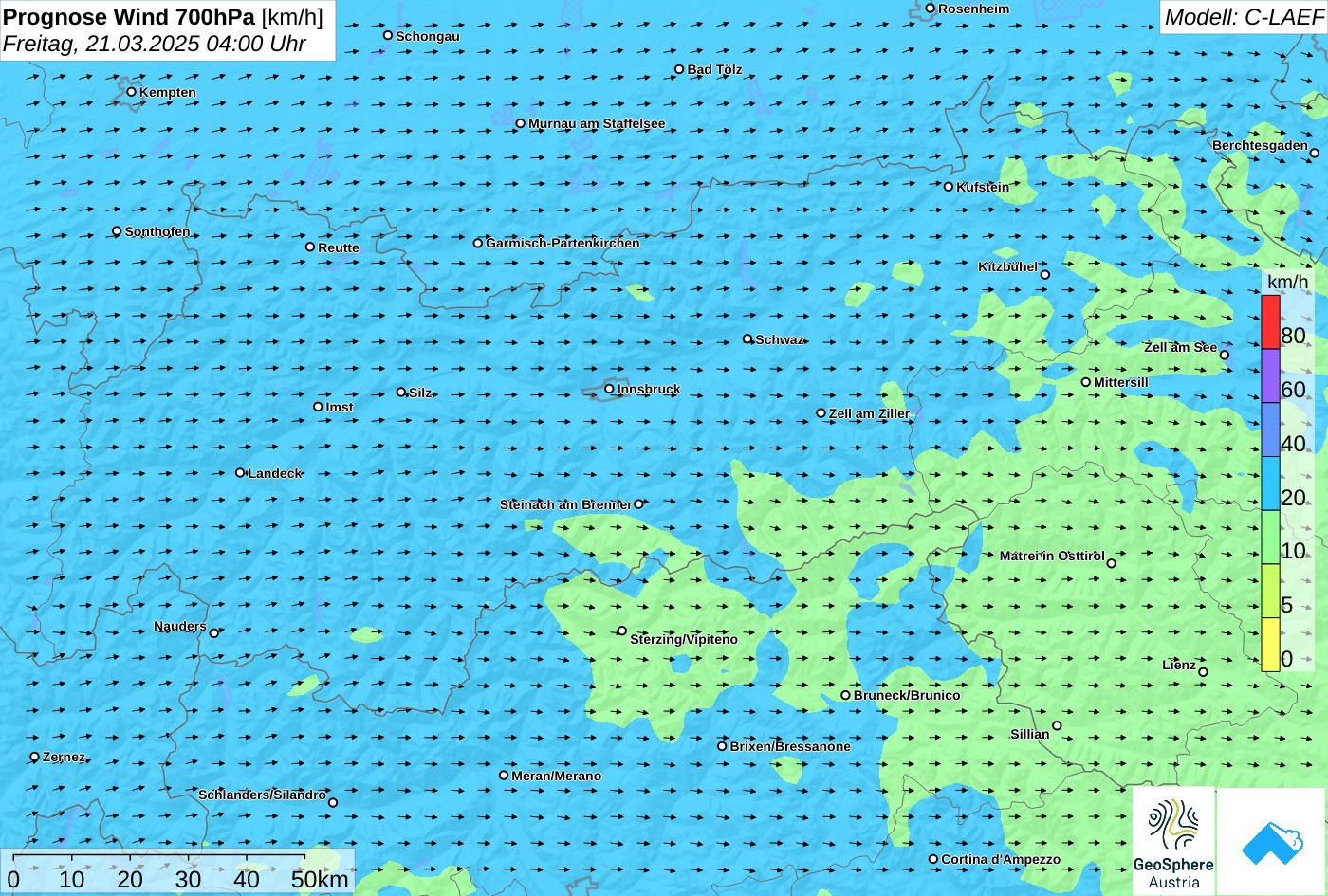
Task: Click the Bruneck/Brunico marker
Action: tap(845, 695)
